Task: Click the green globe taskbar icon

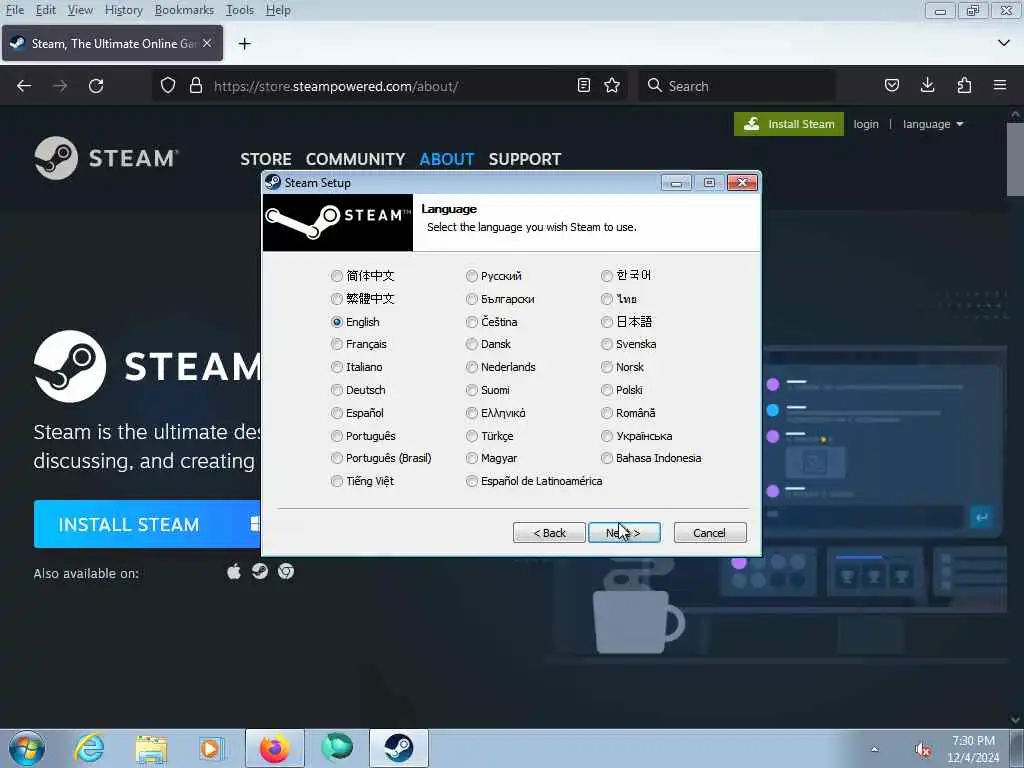Action: coord(337,748)
